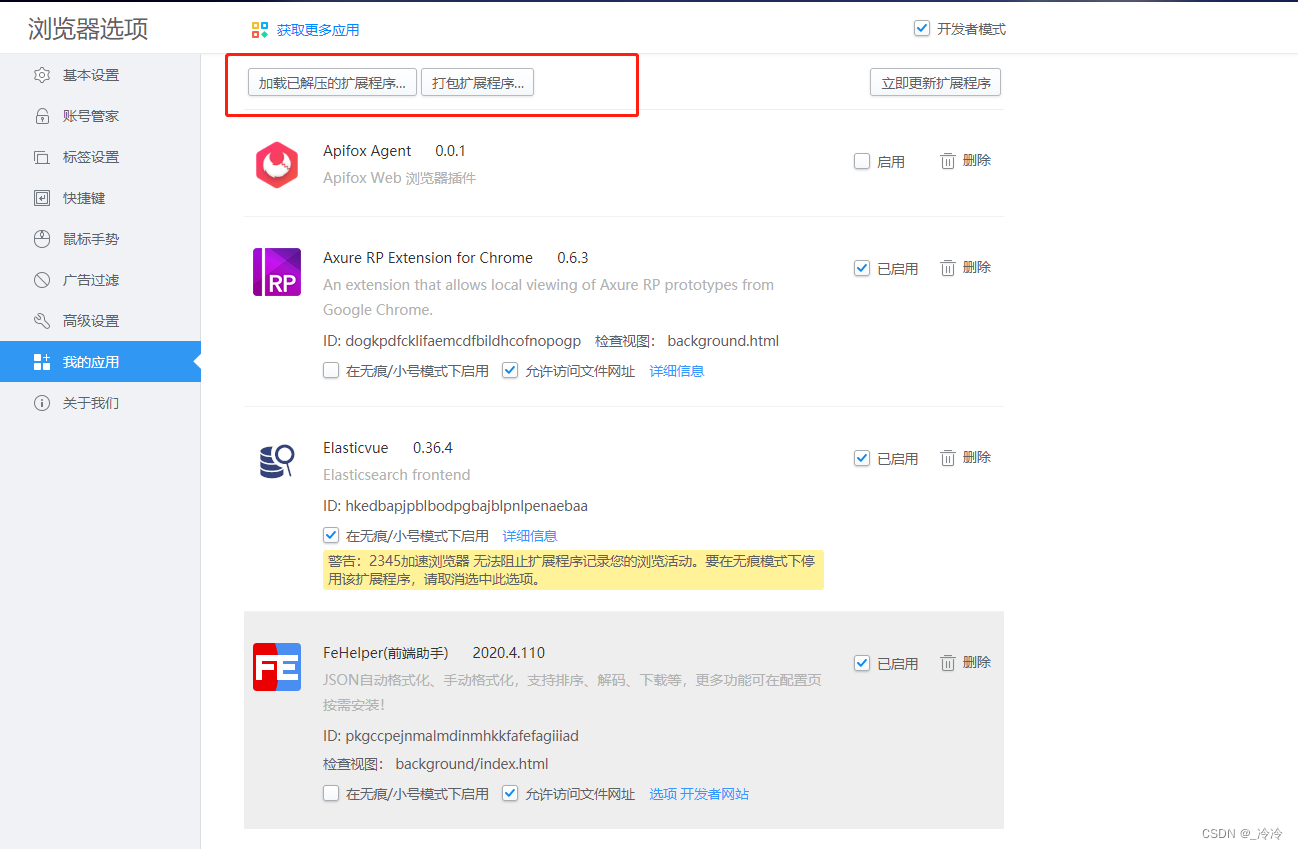Click the 快捷键 keyboard icon
The height and width of the screenshot is (849, 1298).
[42, 197]
